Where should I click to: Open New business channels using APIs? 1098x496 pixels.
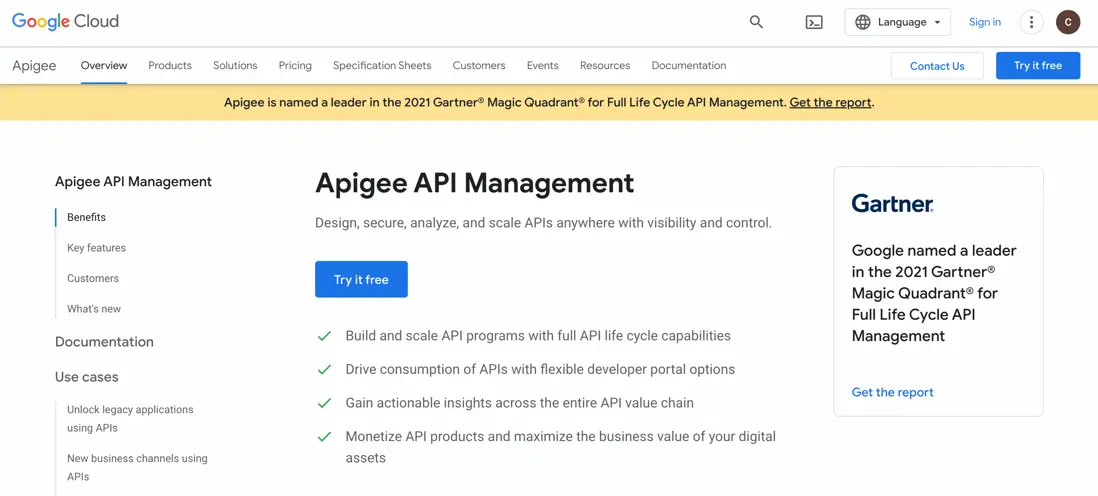pyautogui.click(x=137, y=467)
